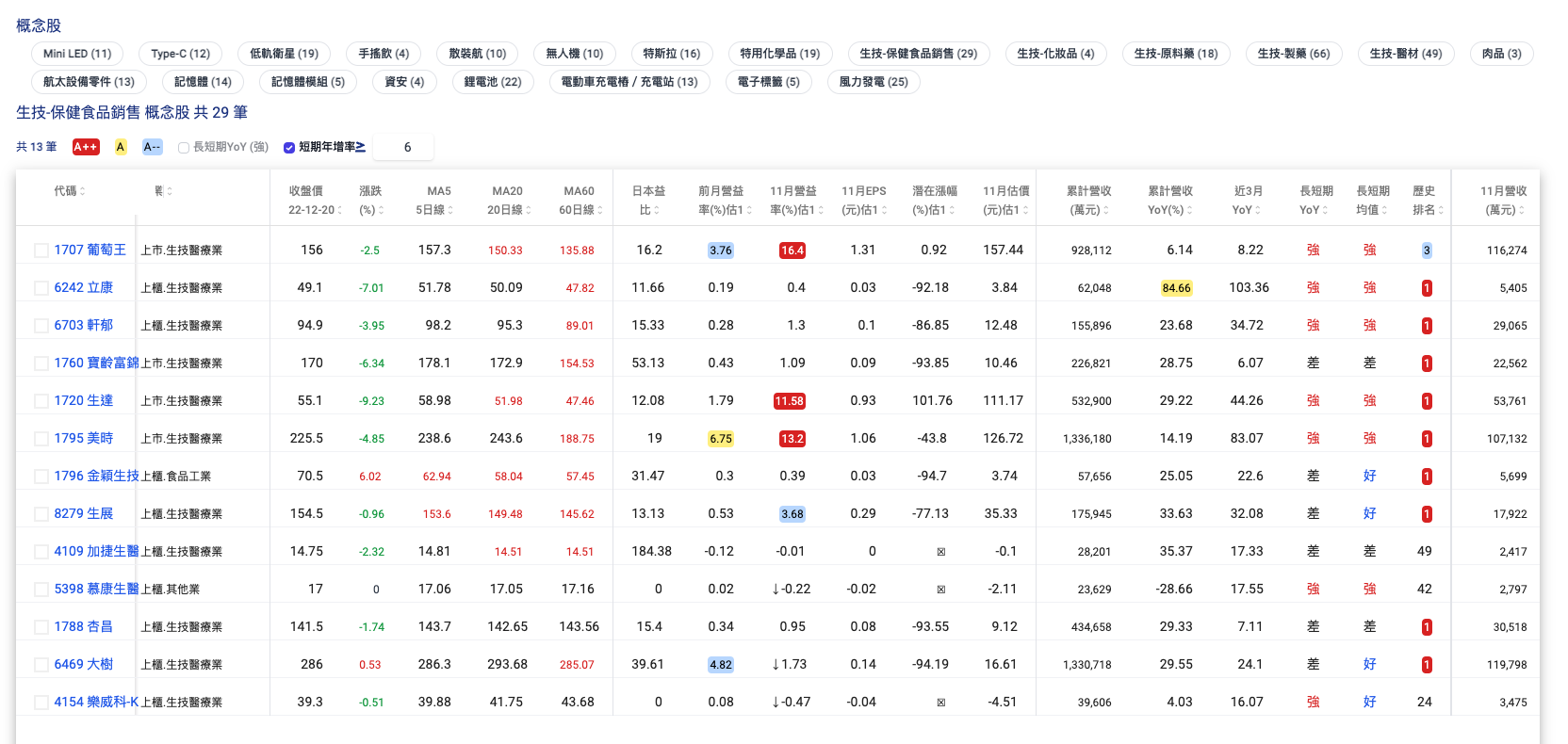Edit the 短期年增率 threshold value field
This screenshot has width=1568, height=744.
pos(403,147)
